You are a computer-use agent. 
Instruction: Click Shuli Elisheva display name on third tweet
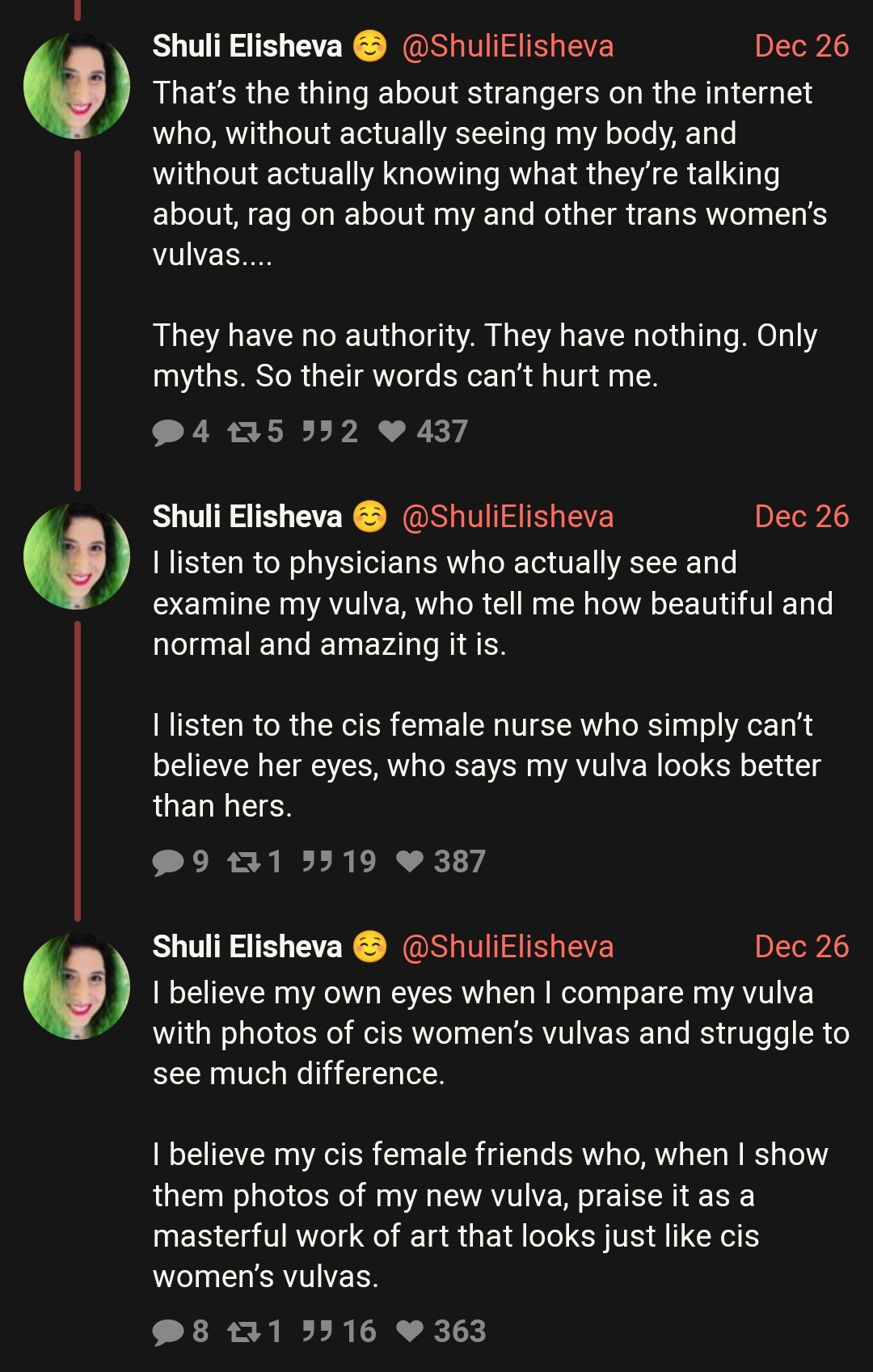(247, 947)
